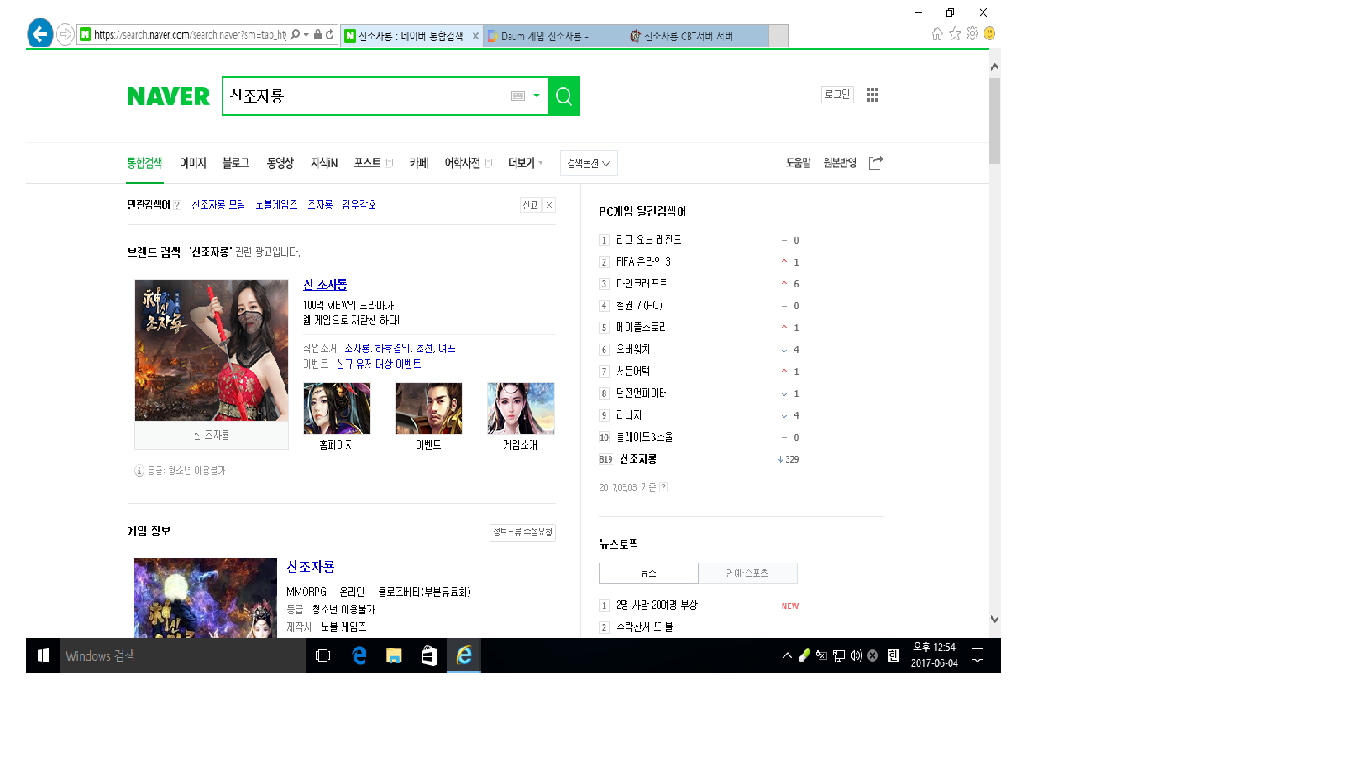
Task: Open the 신조자룡 title in 게임 정보
Action: point(310,567)
